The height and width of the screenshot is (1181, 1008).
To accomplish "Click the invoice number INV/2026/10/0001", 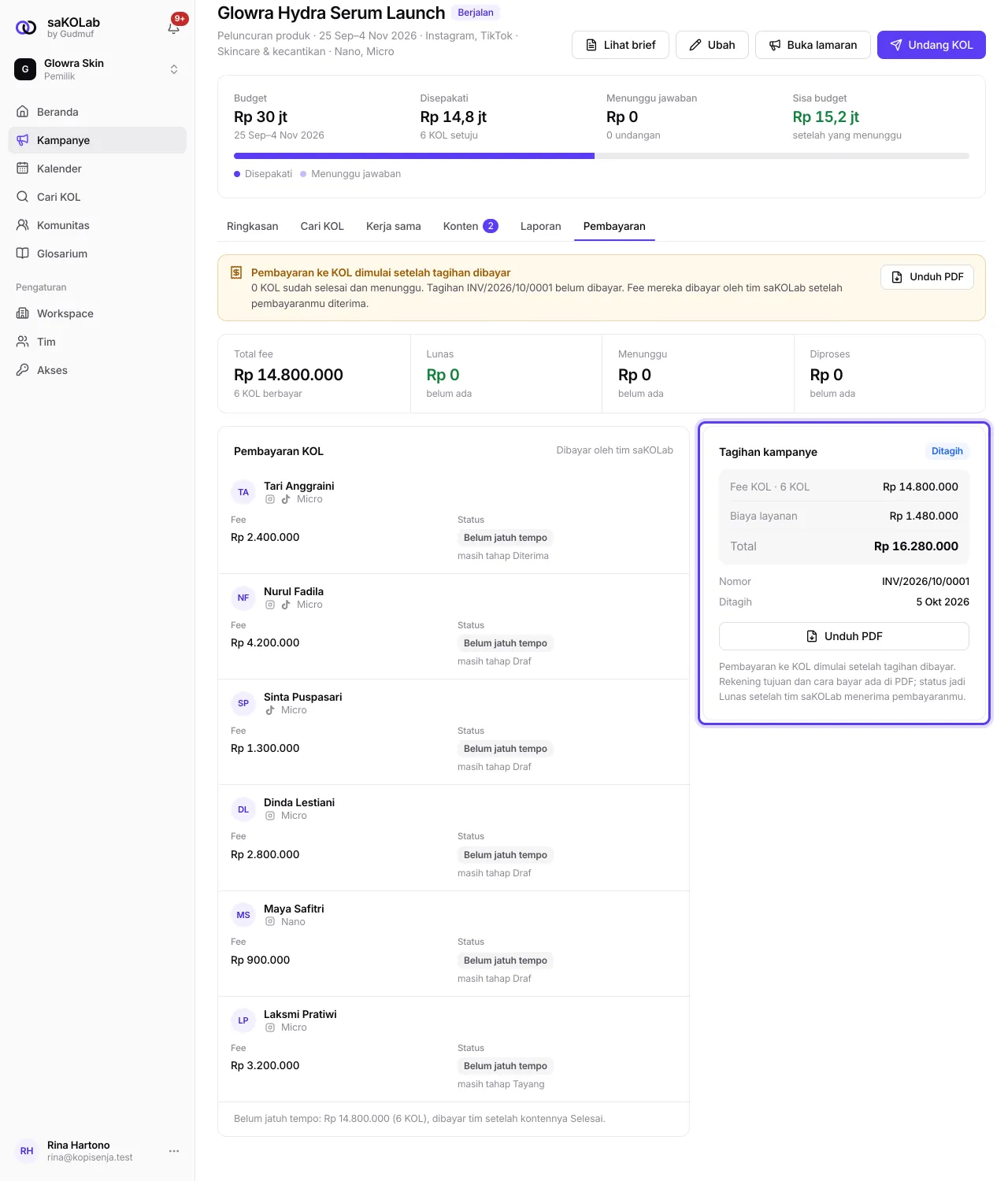I will point(925,581).
